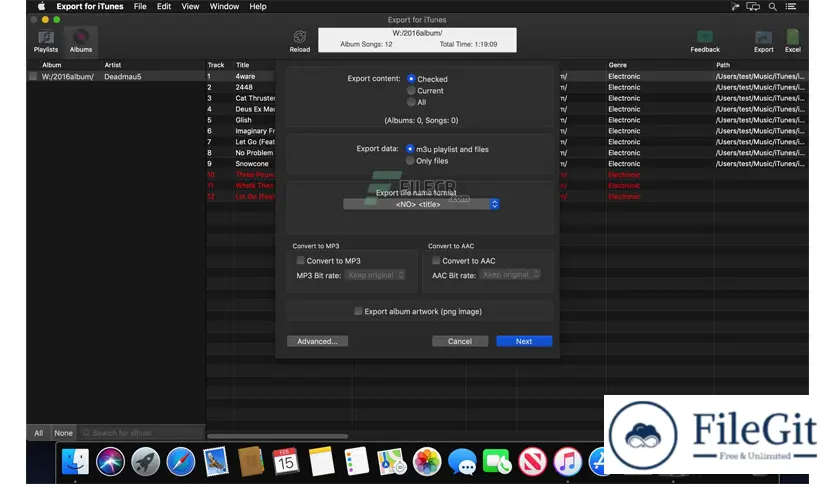The image size is (836, 484).
Task: Open Mail stamp icon in dock
Action: [216, 461]
